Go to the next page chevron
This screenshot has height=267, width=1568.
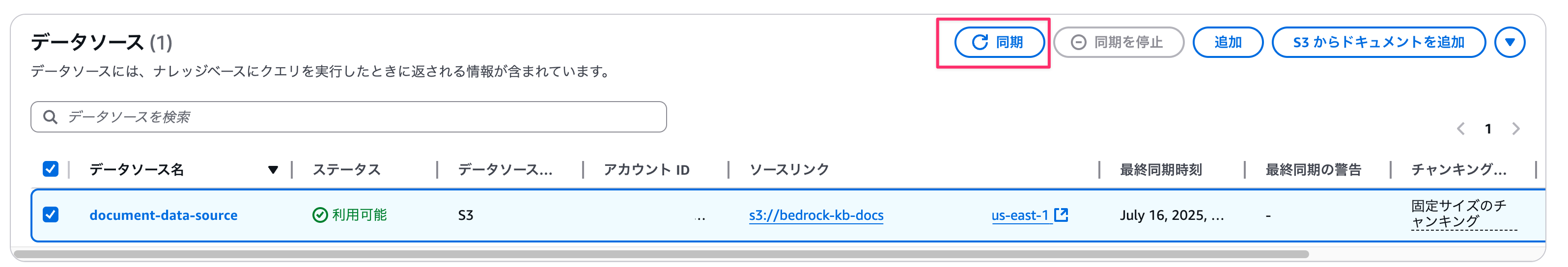coord(1515,128)
